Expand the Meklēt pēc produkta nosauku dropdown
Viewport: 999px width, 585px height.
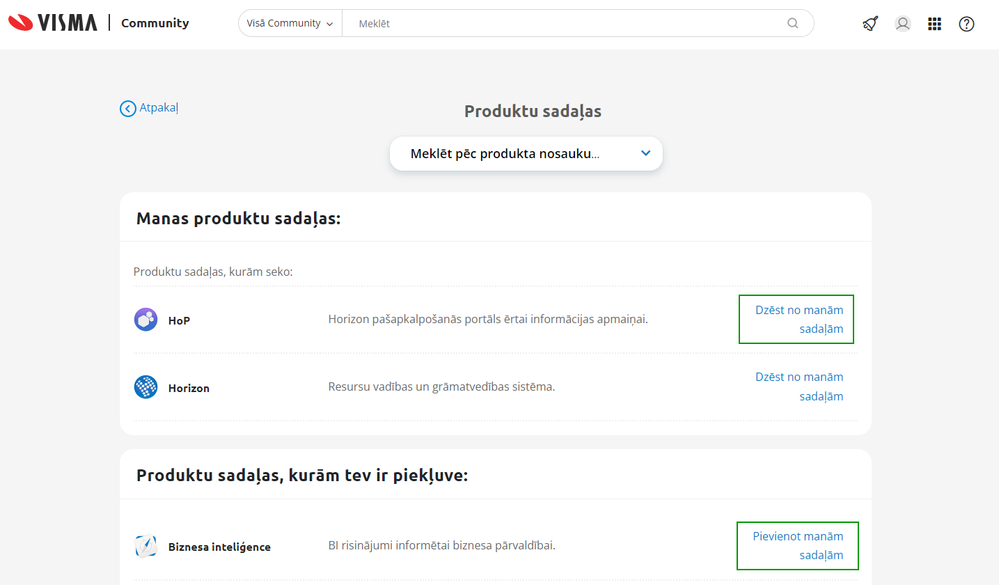point(526,154)
